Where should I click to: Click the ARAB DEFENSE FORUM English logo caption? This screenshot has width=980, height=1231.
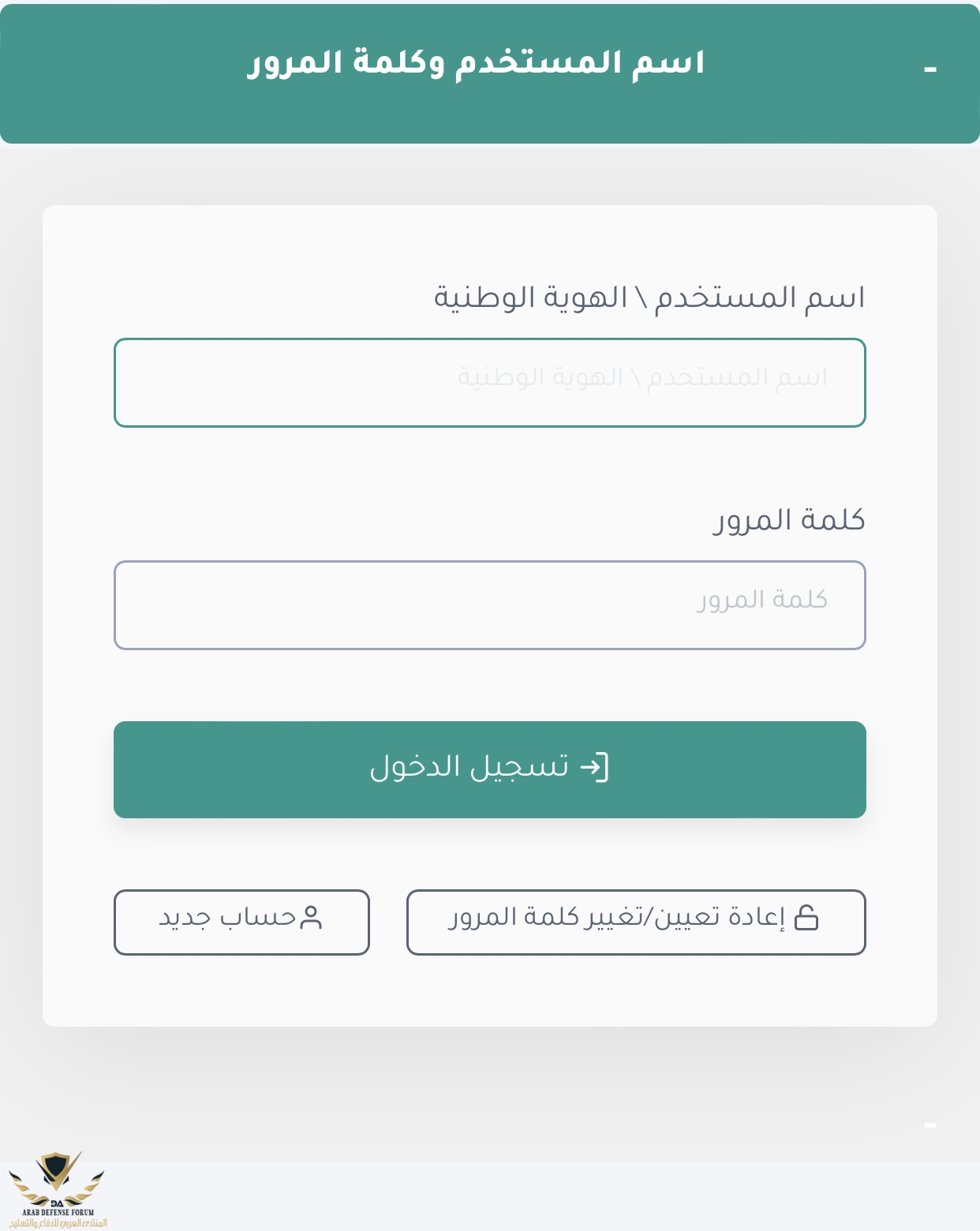58,1212
